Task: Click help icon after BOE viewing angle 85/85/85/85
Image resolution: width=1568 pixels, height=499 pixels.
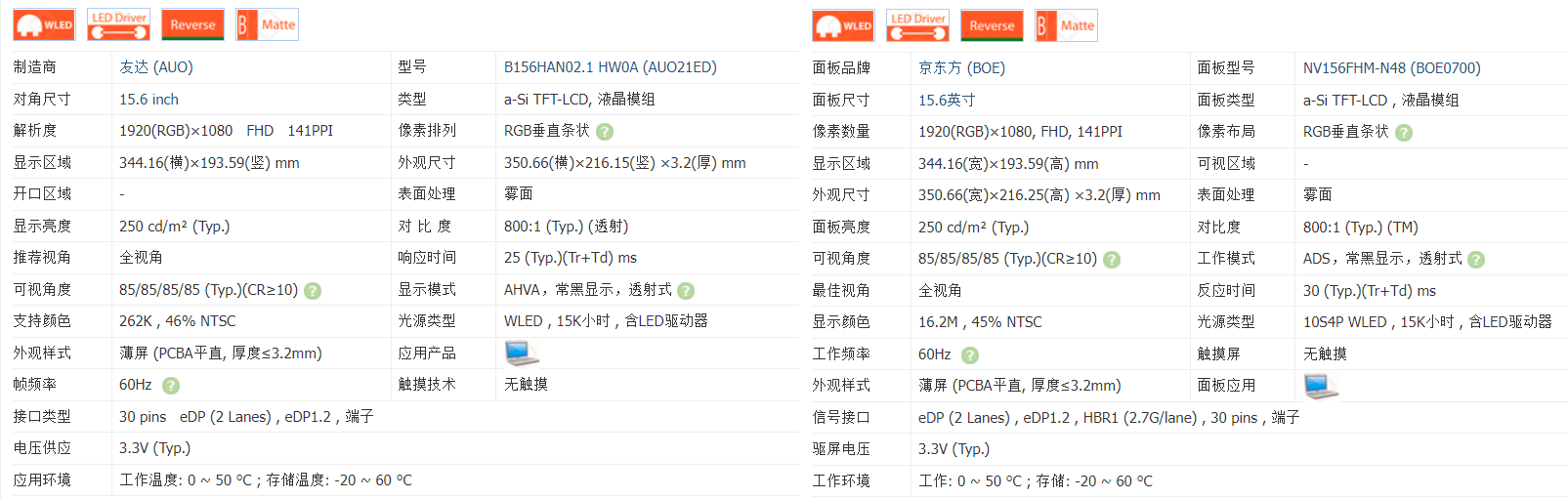Action: point(1112,260)
